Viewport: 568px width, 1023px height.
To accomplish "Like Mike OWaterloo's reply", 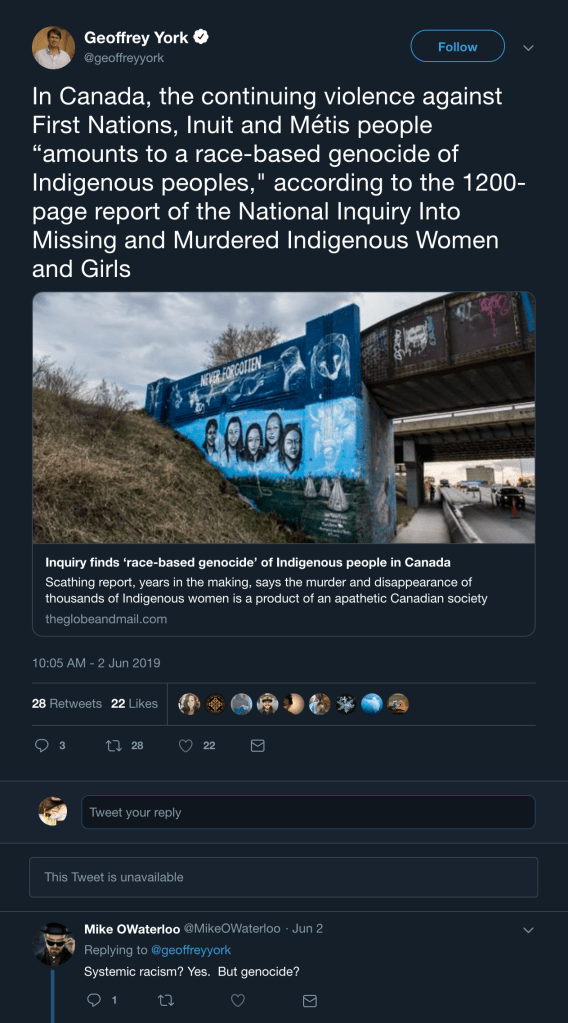I will coord(238,1000).
